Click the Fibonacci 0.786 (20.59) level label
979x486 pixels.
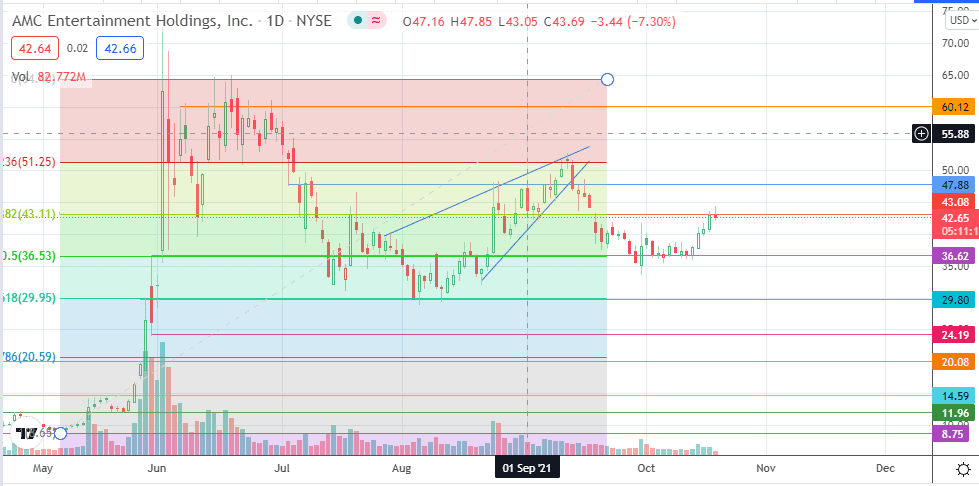[28, 357]
